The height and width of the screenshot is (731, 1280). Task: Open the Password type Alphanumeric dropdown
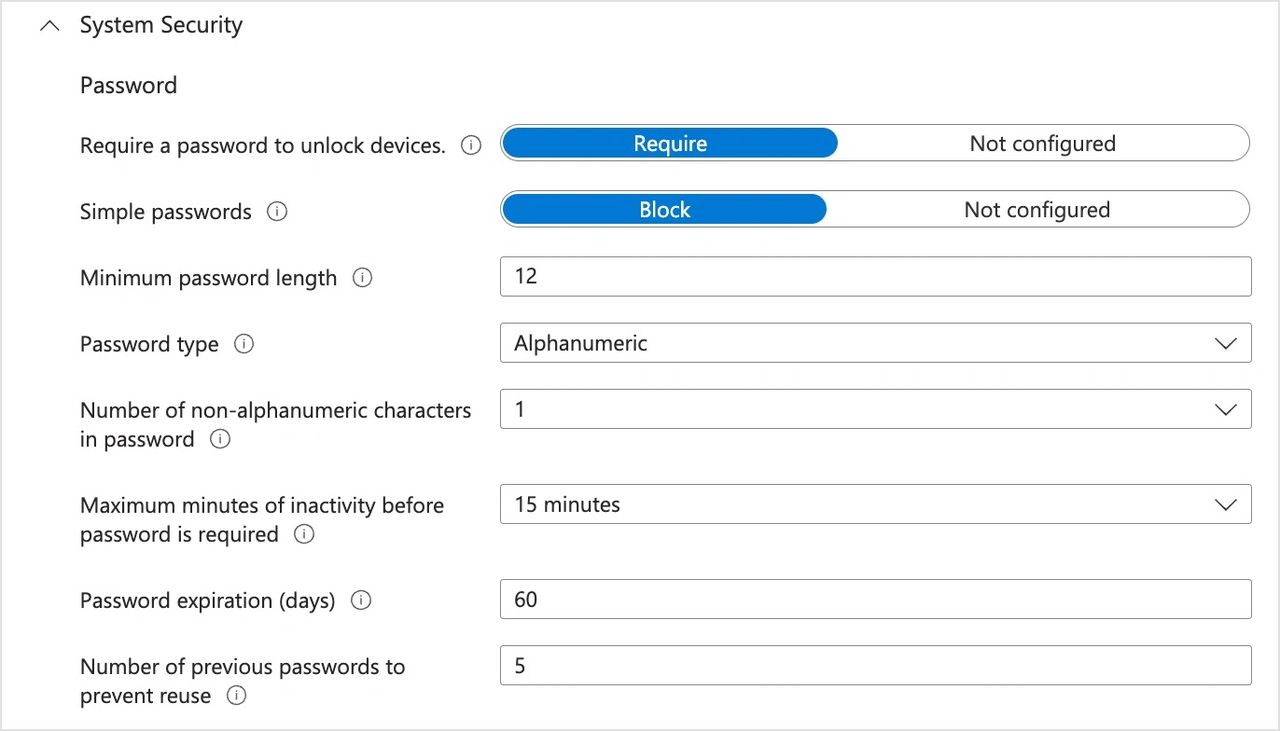tap(875, 343)
